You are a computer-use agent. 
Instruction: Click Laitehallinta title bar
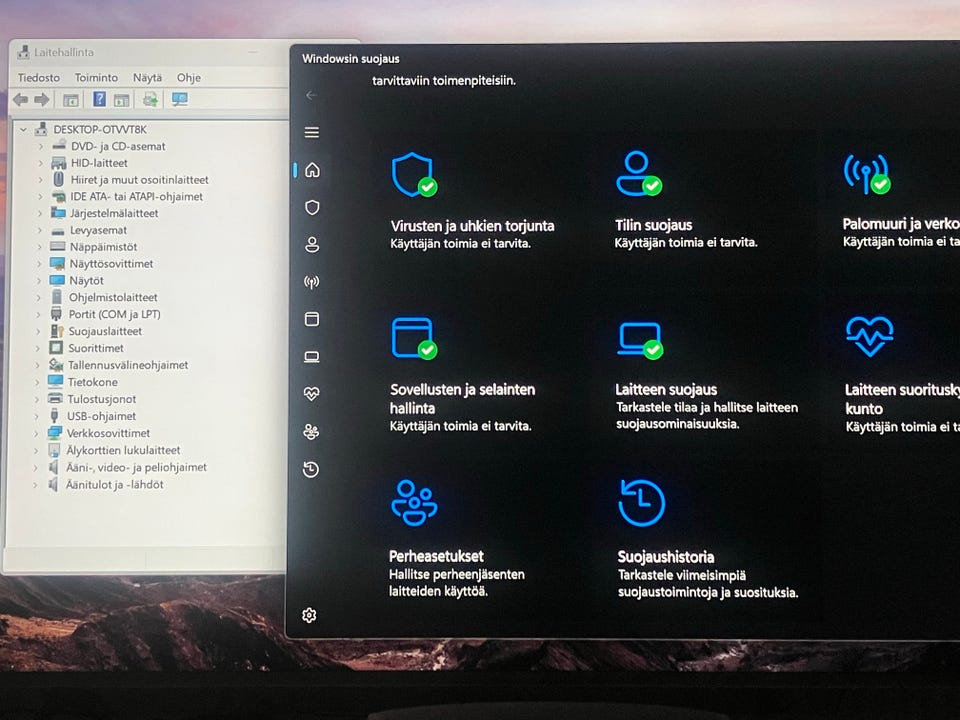(x=147, y=52)
